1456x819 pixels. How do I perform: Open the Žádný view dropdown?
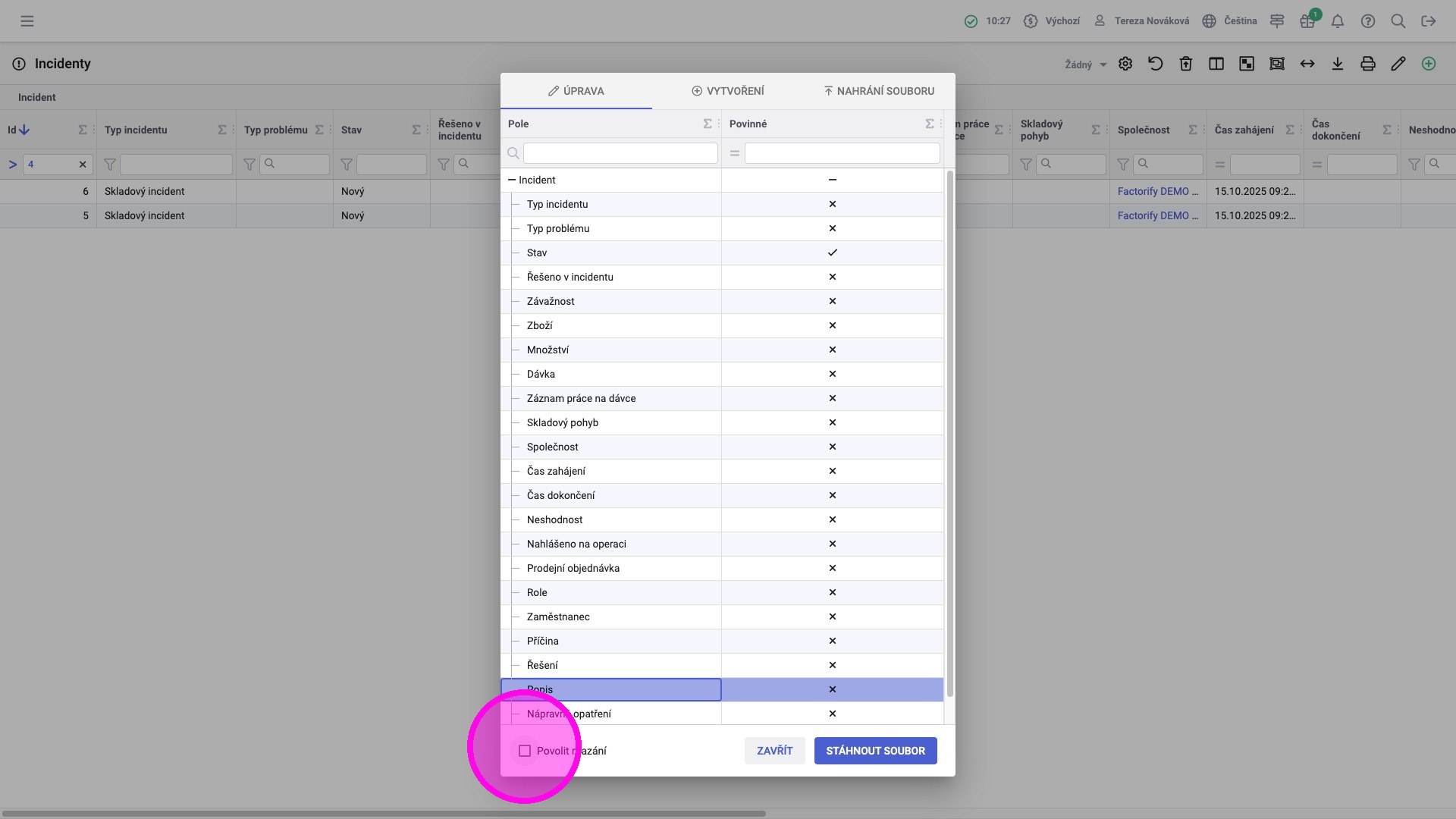pos(1085,64)
